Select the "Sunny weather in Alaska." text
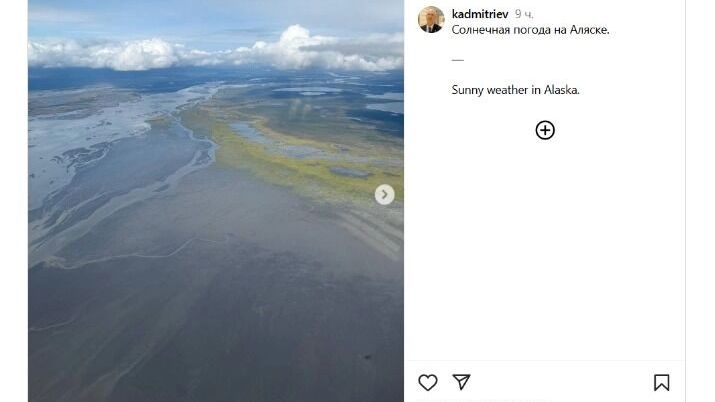 tap(515, 90)
